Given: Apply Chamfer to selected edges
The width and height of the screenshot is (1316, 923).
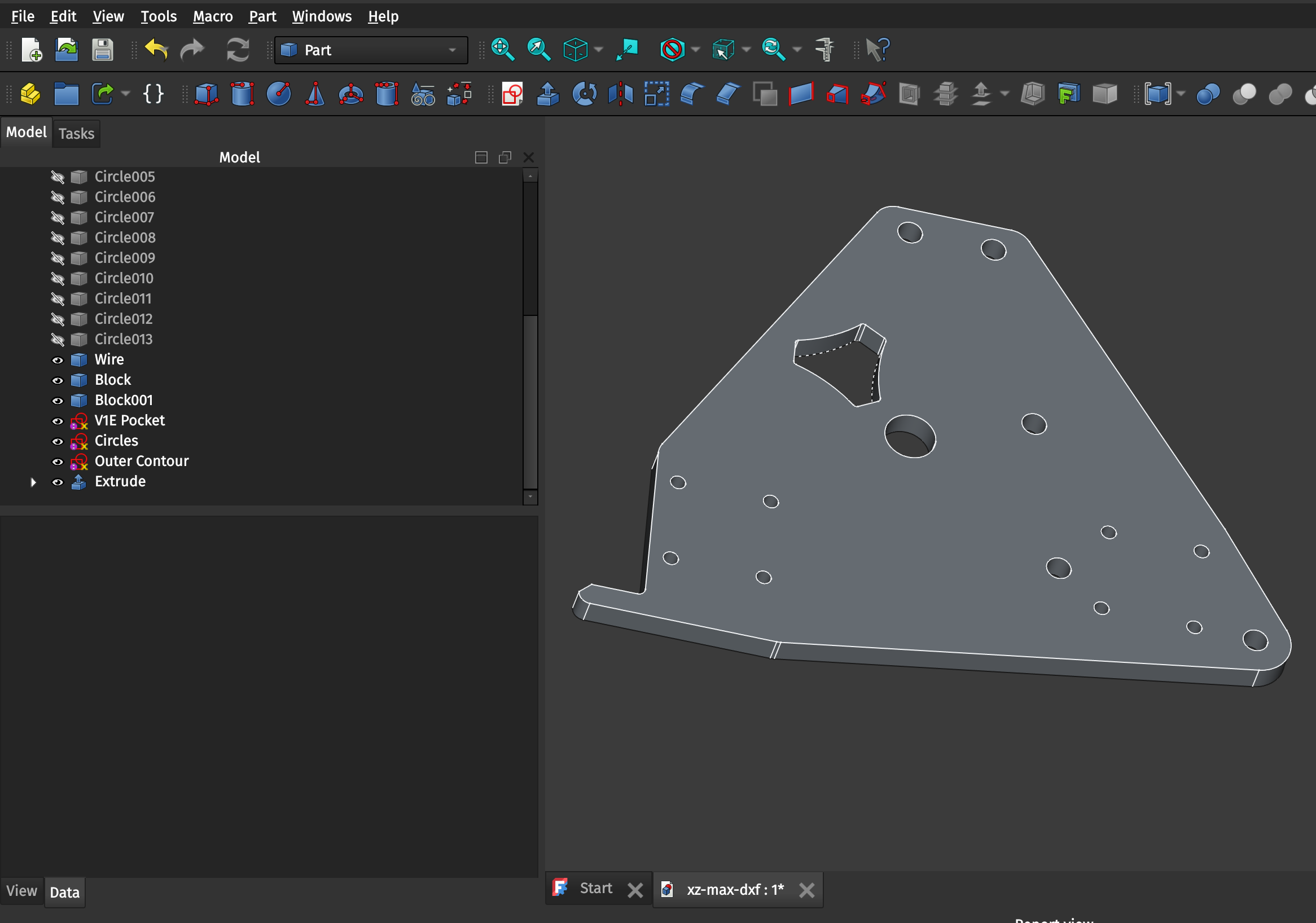Looking at the screenshot, I should pyautogui.click(x=729, y=94).
